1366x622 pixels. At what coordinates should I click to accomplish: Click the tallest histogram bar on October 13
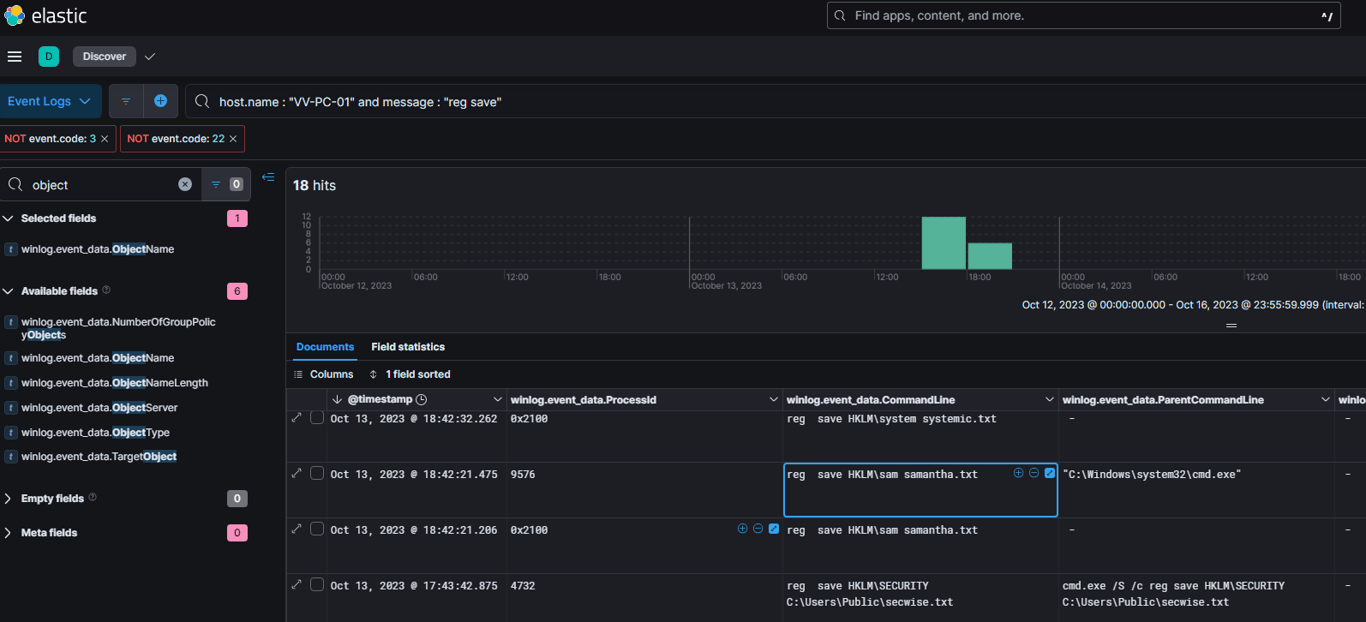(x=943, y=243)
